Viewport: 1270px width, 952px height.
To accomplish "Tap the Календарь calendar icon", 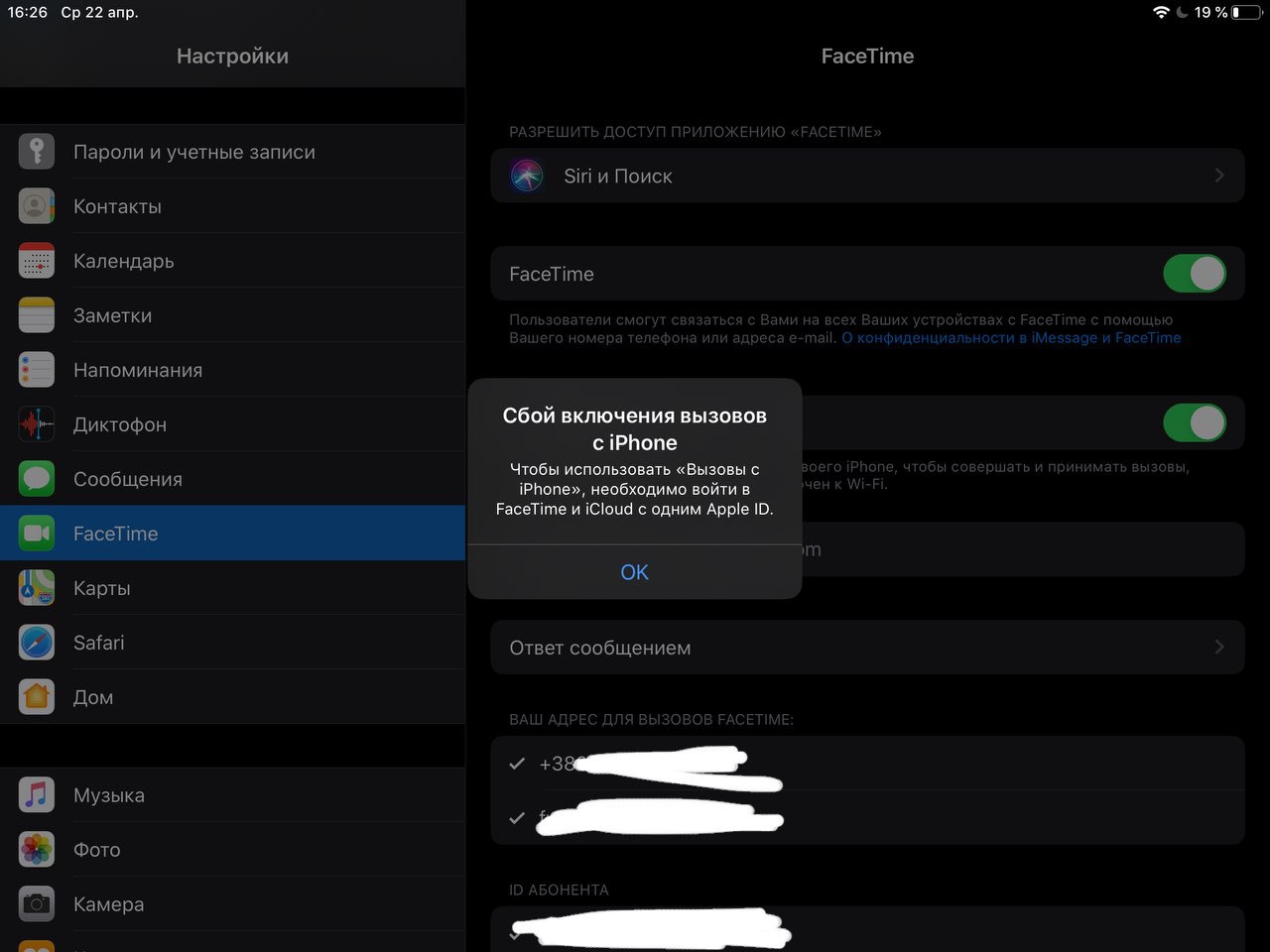I will pos(37,261).
